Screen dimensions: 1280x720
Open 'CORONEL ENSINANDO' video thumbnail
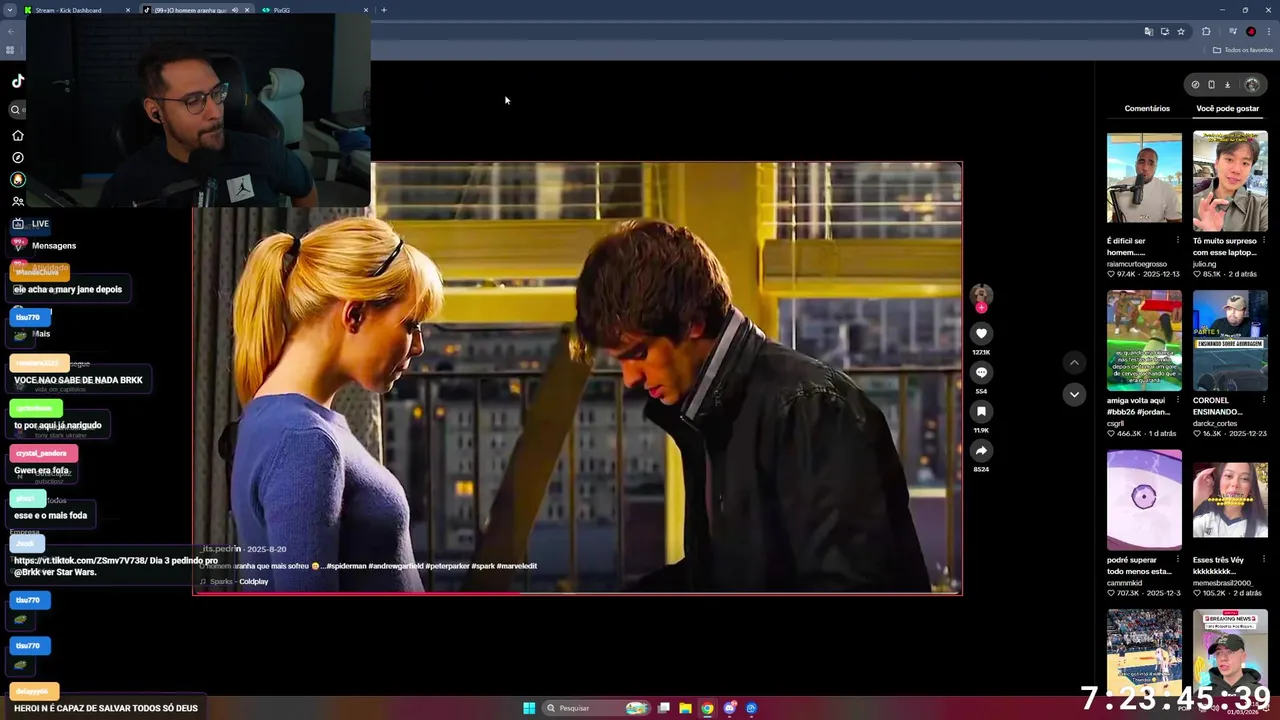tap(1230, 341)
